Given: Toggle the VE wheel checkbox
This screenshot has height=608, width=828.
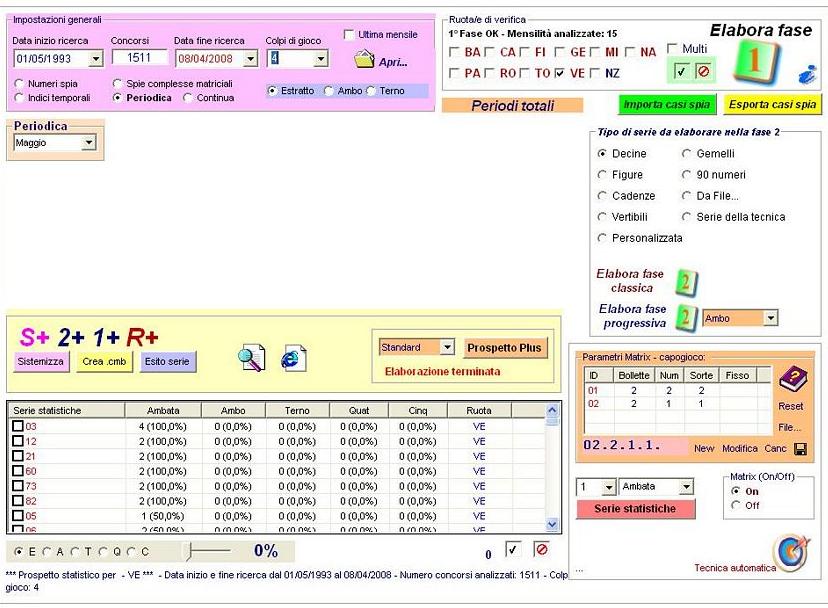Looking at the screenshot, I should click(560, 73).
